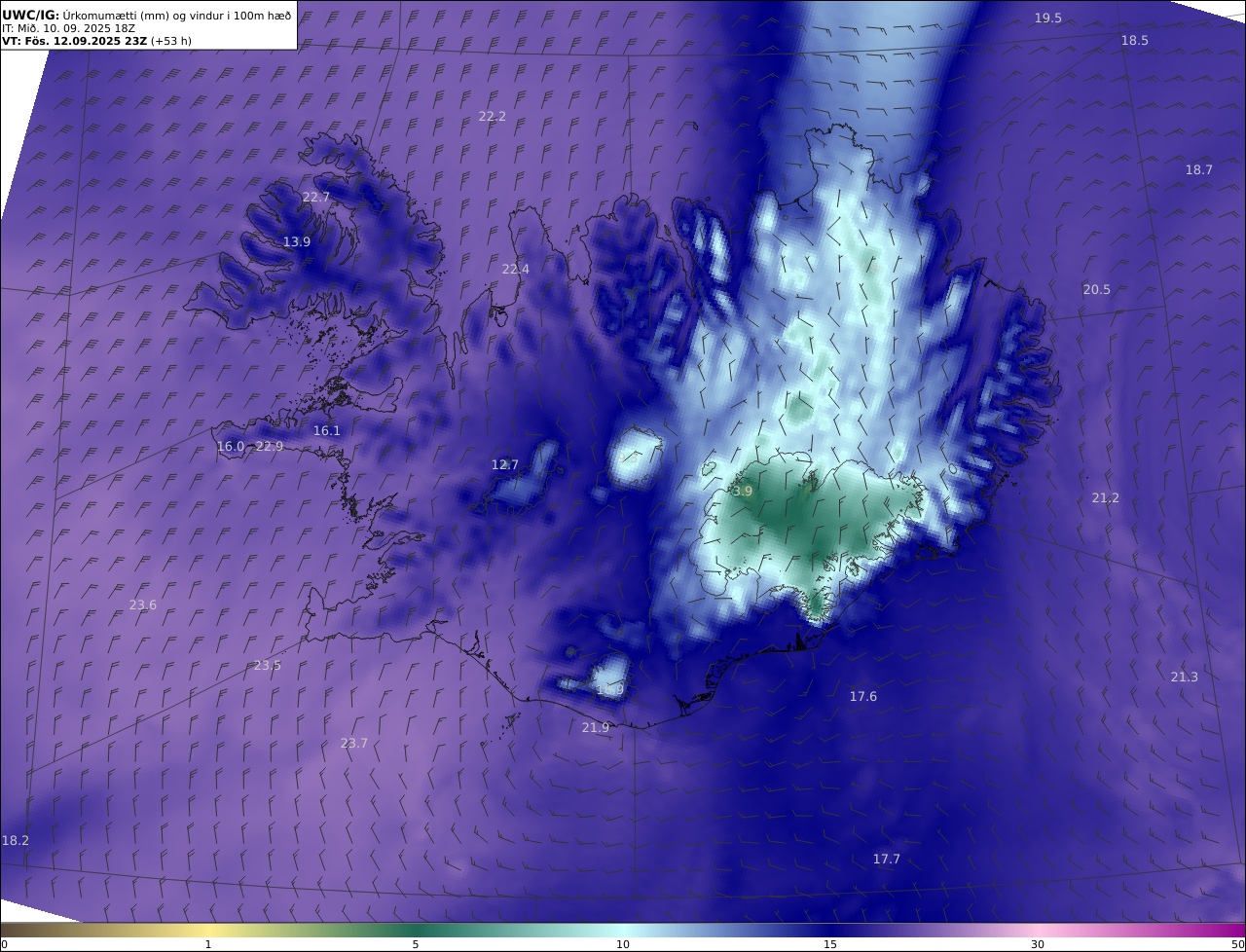This screenshot has width=1246, height=952.
Task: Click the value 18.7 on the map
Action: pyautogui.click(x=1199, y=170)
